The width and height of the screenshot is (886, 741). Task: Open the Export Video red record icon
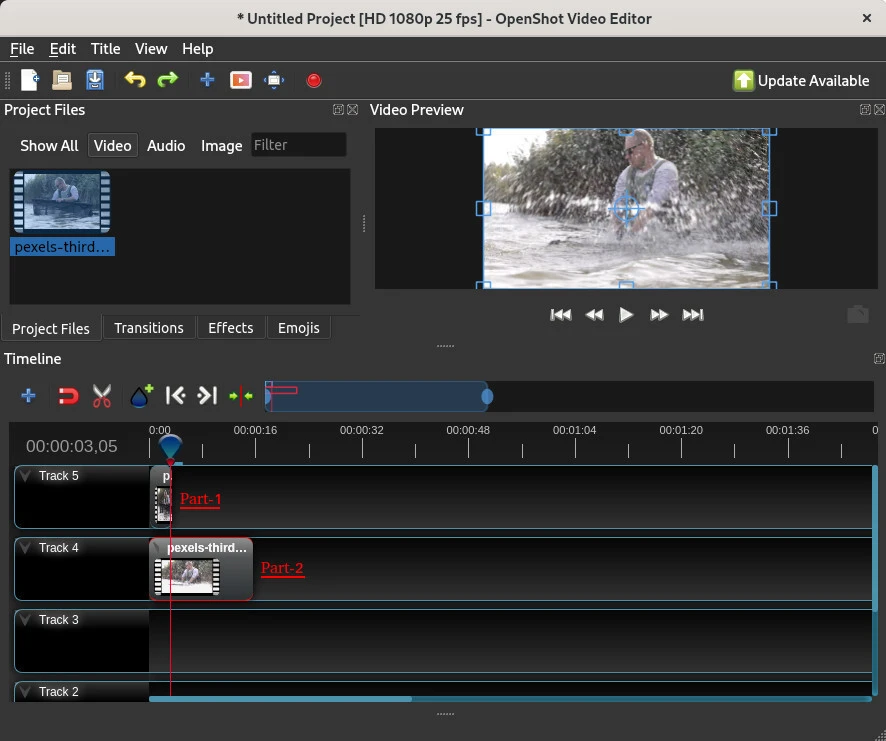(x=313, y=80)
